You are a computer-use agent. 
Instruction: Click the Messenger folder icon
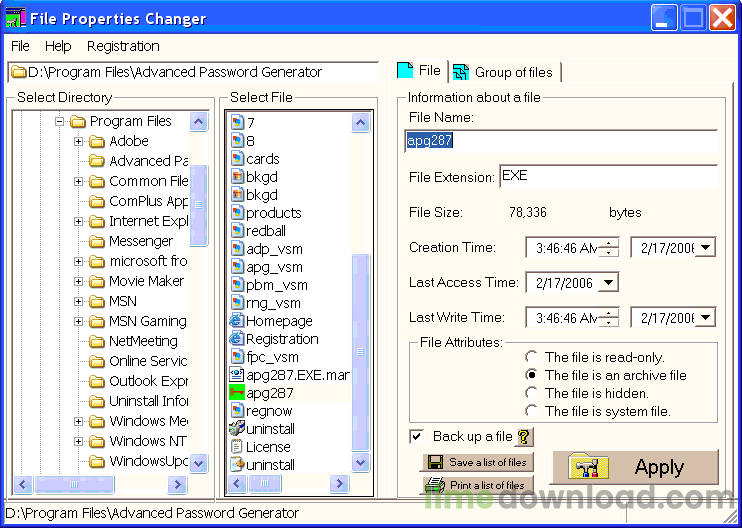97,241
